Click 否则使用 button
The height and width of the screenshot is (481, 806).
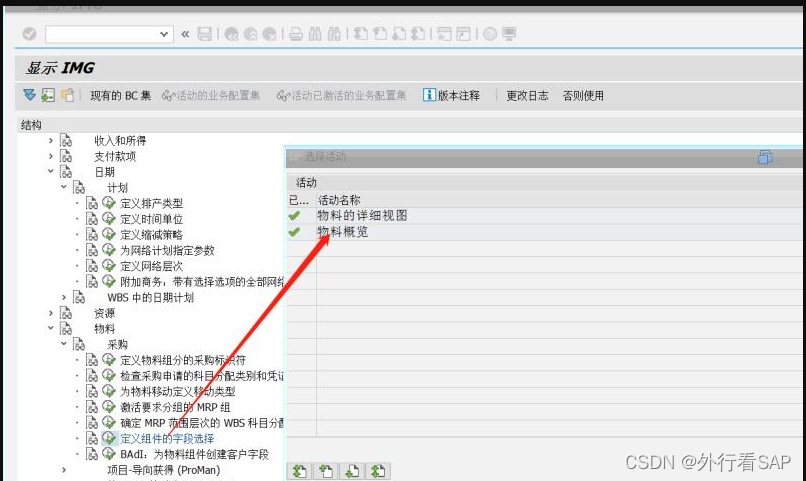click(x=583, y=96)
